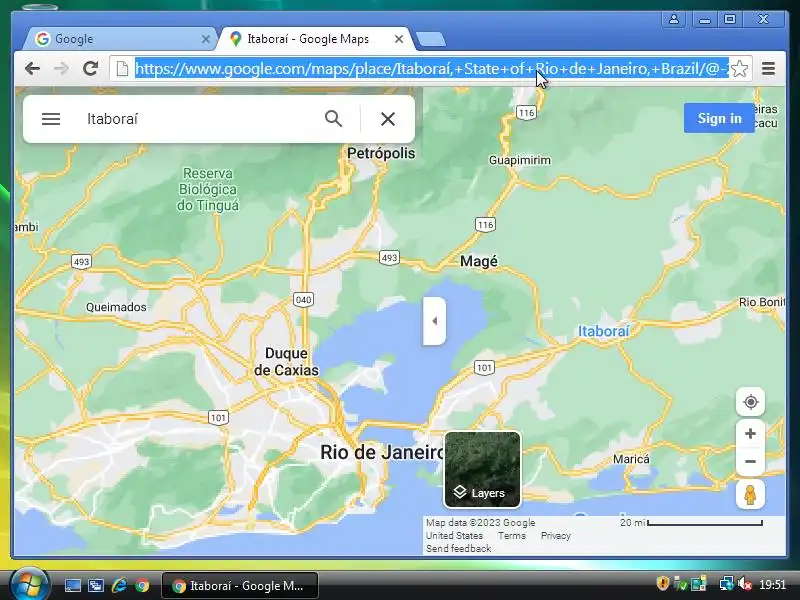Open the Terms link
Viewport: 800px width, 600px height.
[512, 536]
